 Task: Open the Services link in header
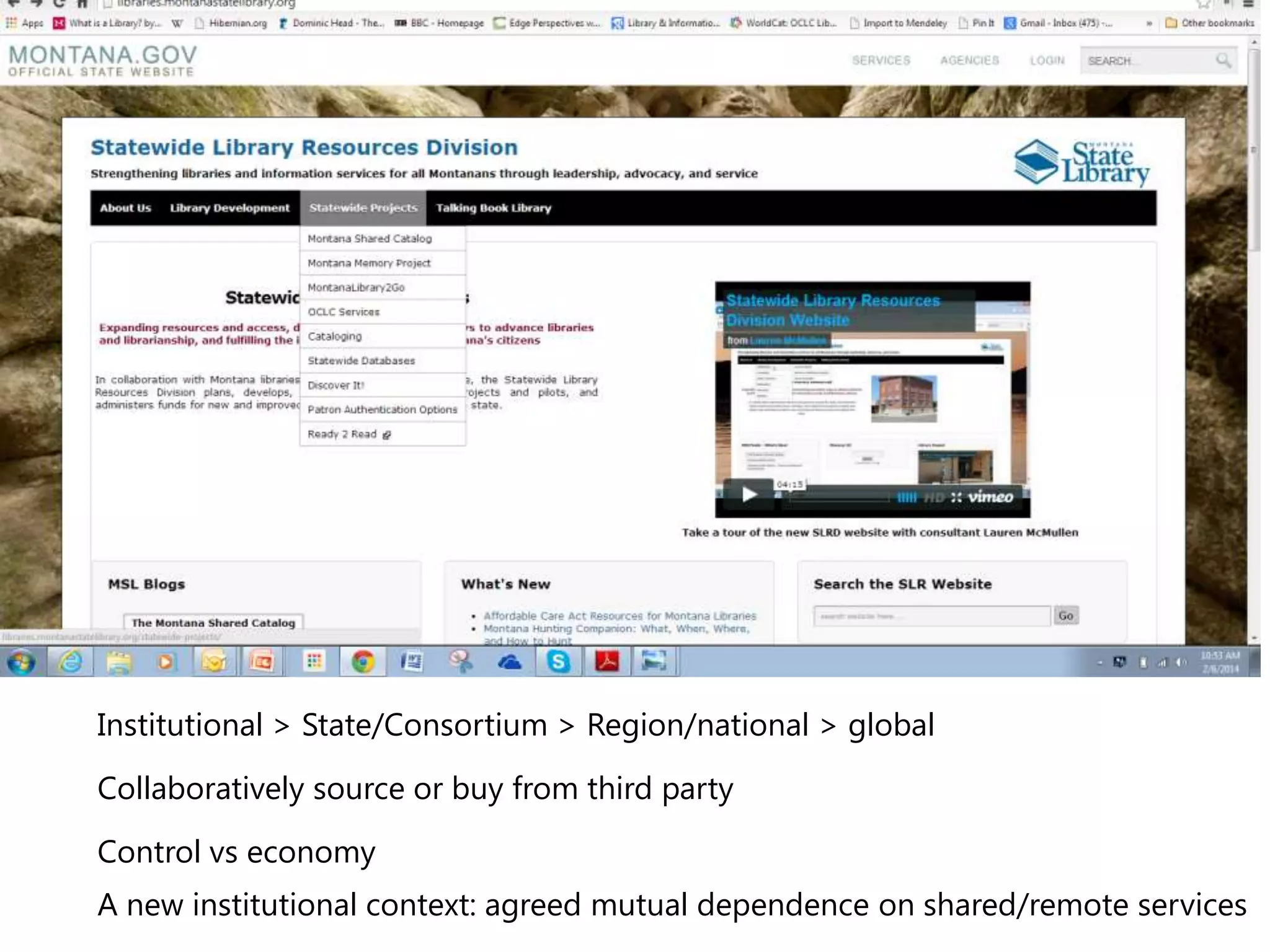click(881, 61)
